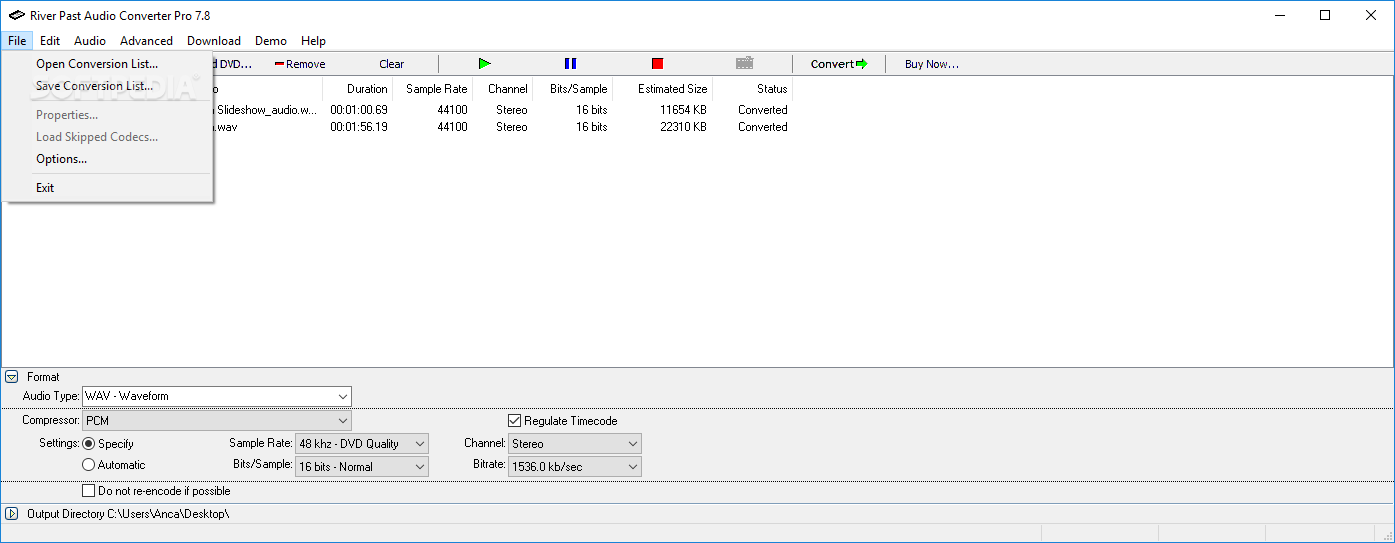
Task: Open the Sample Rate dropdown
Action: click(362, 444)
